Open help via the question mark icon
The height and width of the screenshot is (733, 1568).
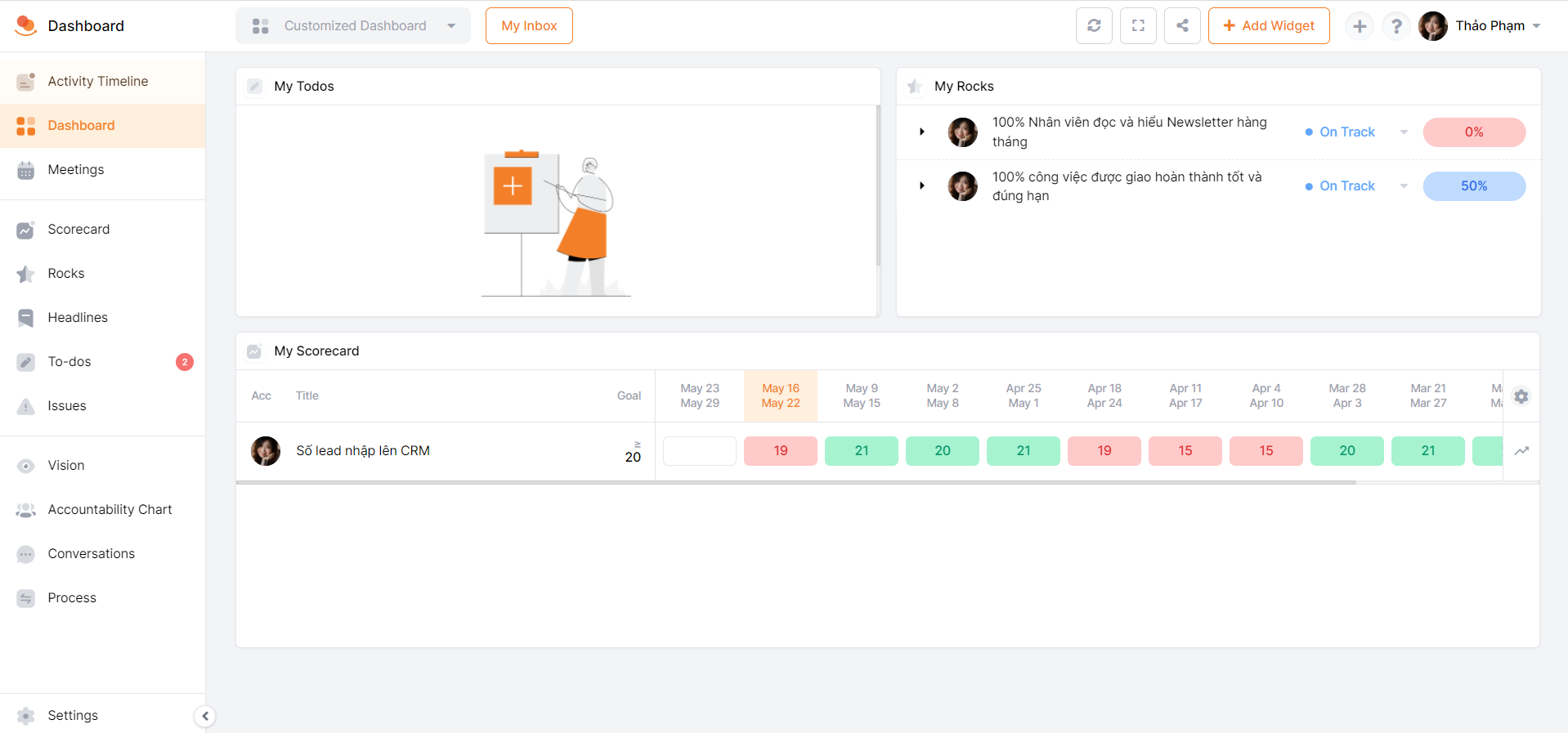click(x=1396, y=26)
